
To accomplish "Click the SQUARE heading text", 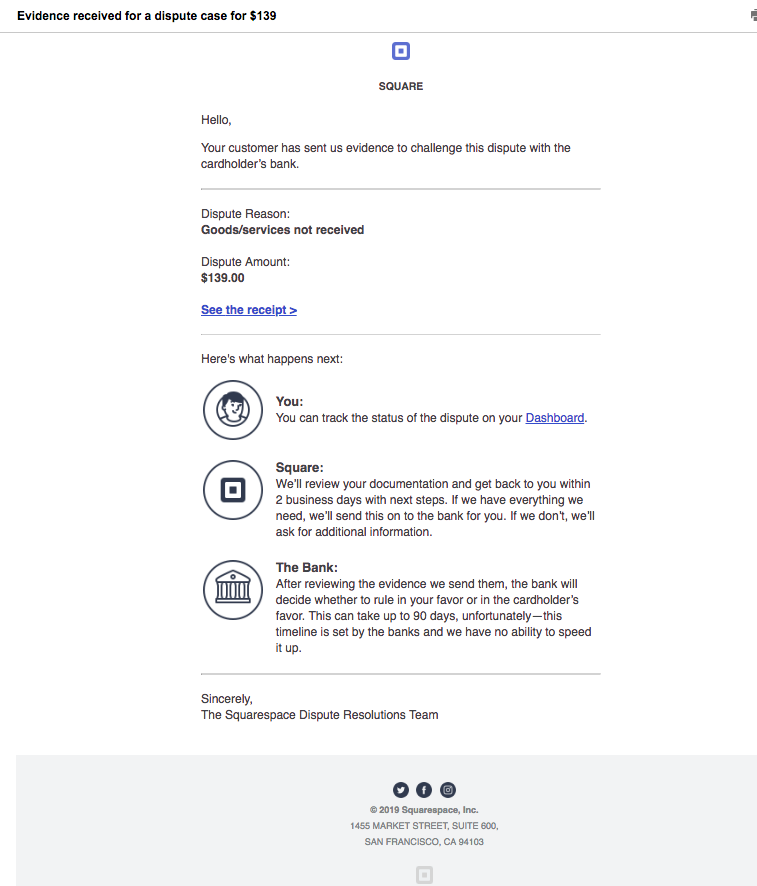I will (x=401, y=86).
